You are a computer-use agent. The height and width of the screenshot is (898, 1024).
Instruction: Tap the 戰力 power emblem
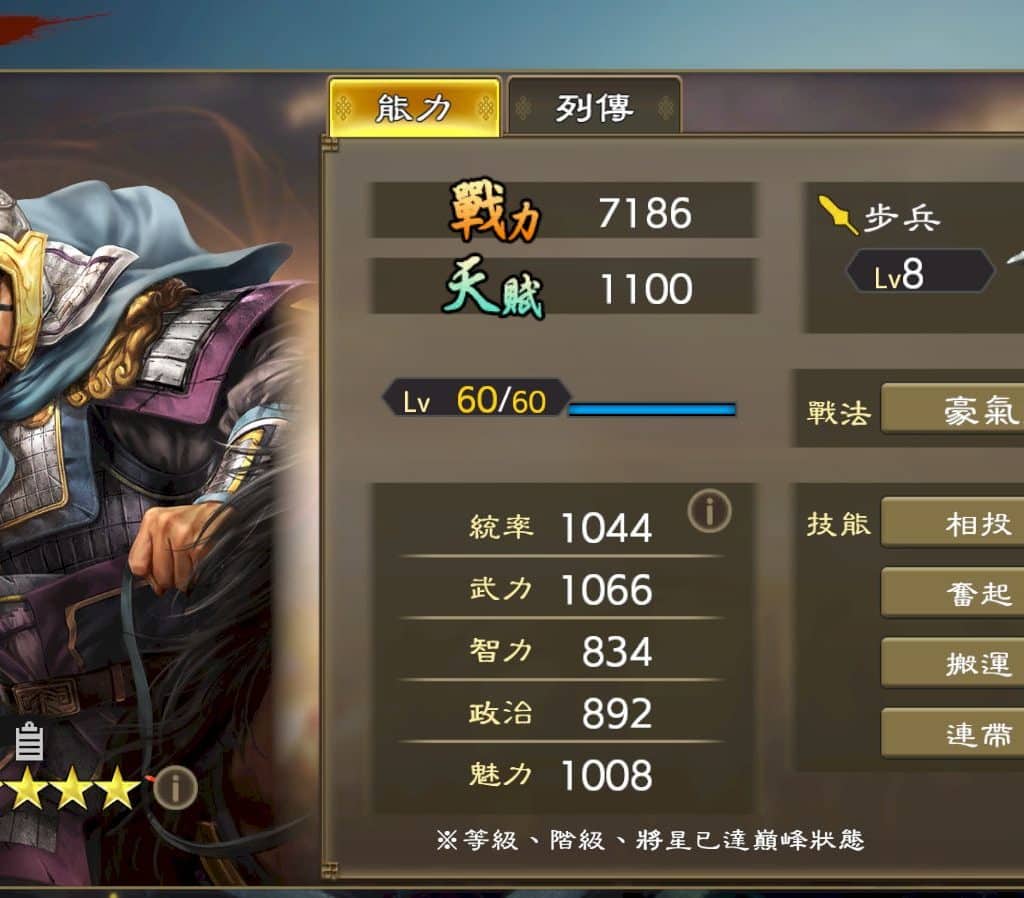pos(496,211)
